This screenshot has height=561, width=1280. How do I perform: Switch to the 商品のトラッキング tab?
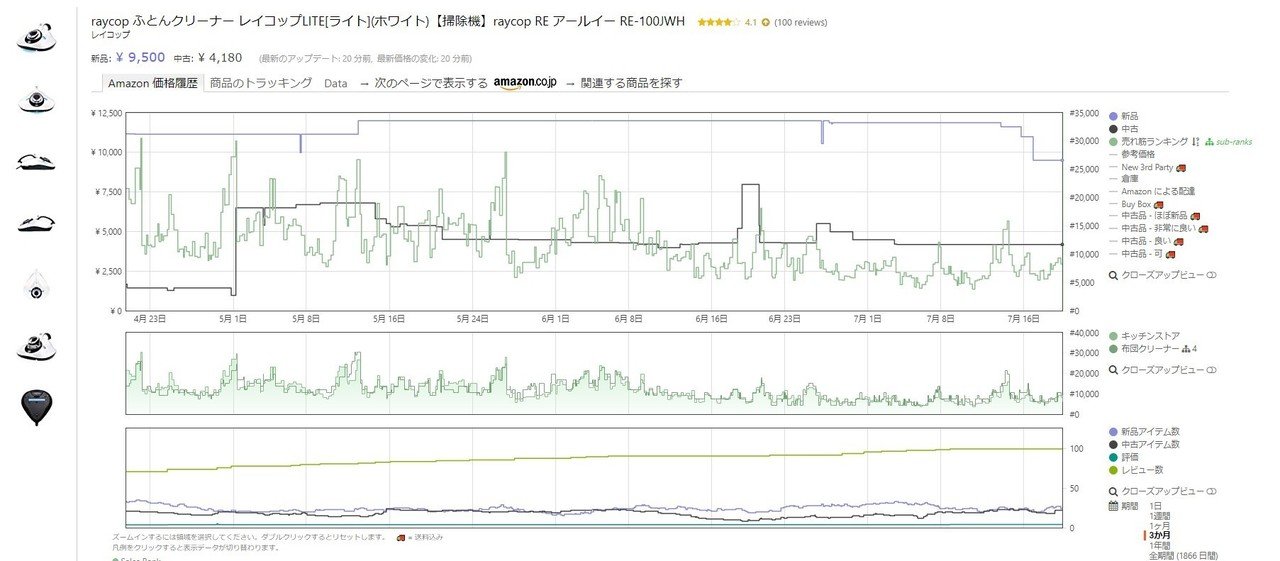(x=261, y=83)
